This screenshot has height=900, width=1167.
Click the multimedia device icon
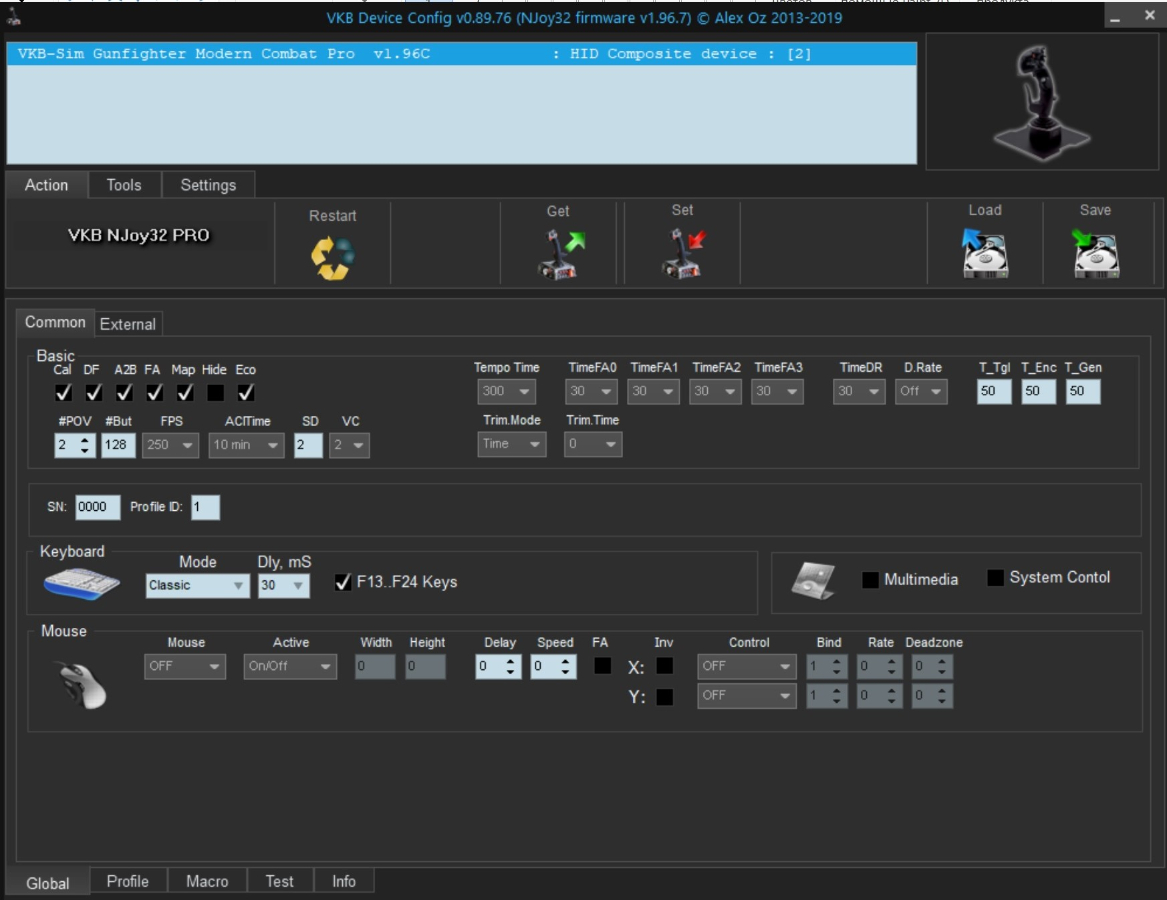coord(814,580)
